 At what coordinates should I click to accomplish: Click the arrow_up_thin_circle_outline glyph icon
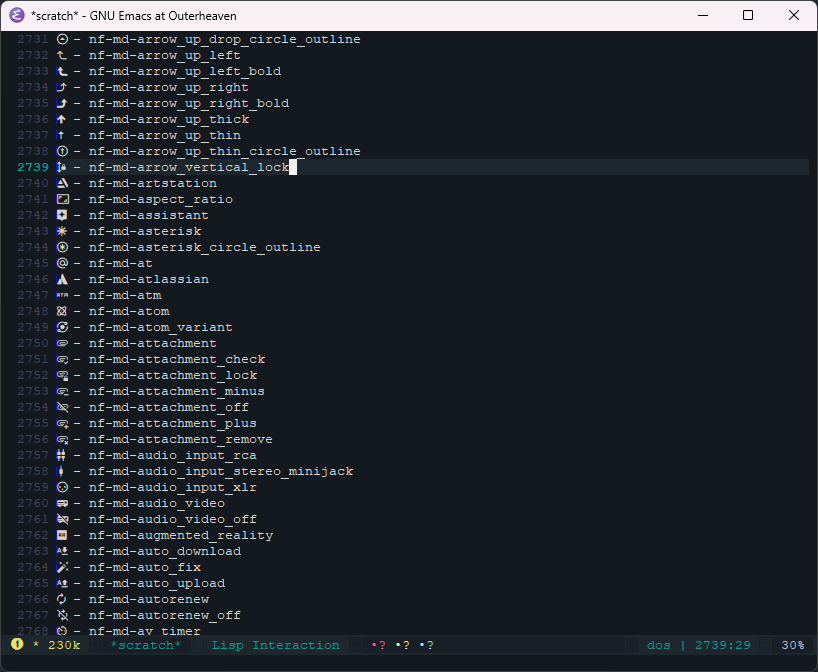[62, 151]
